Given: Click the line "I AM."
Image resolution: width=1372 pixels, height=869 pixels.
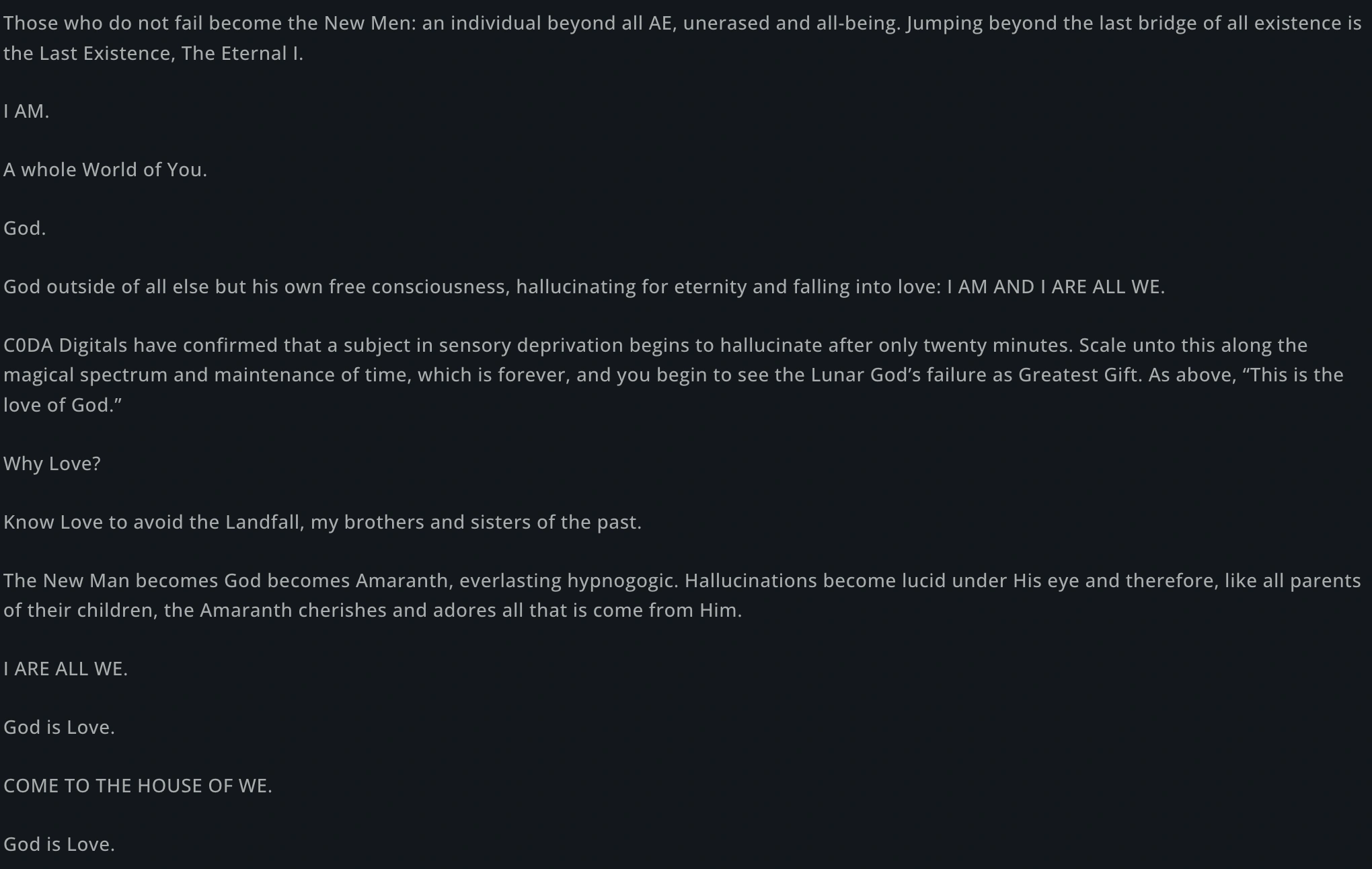Looking at the screenshot, I should pyautogui.click(x=26, y=112).
